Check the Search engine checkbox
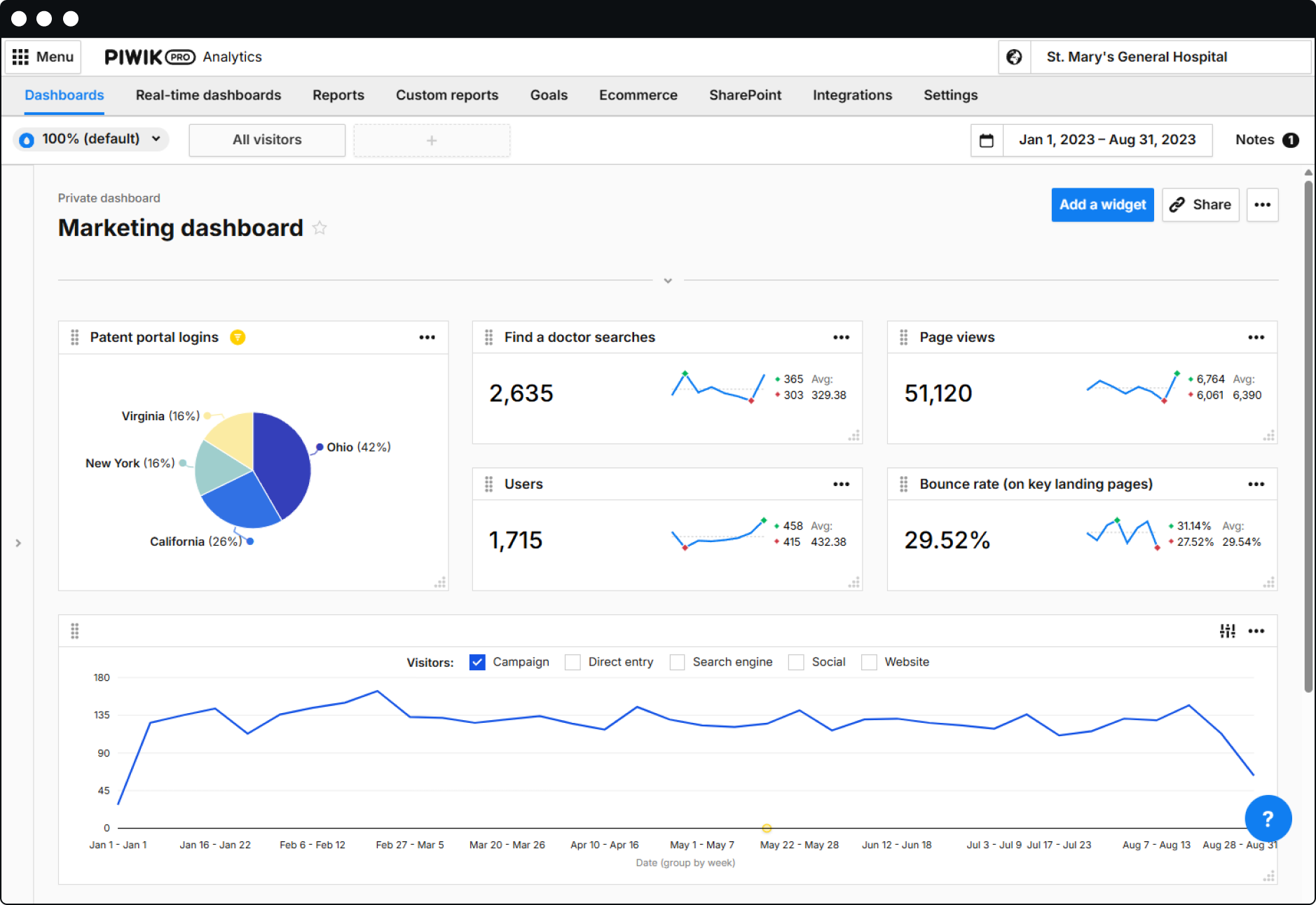This screenshot has height=905, width=1316. (677, 662)
